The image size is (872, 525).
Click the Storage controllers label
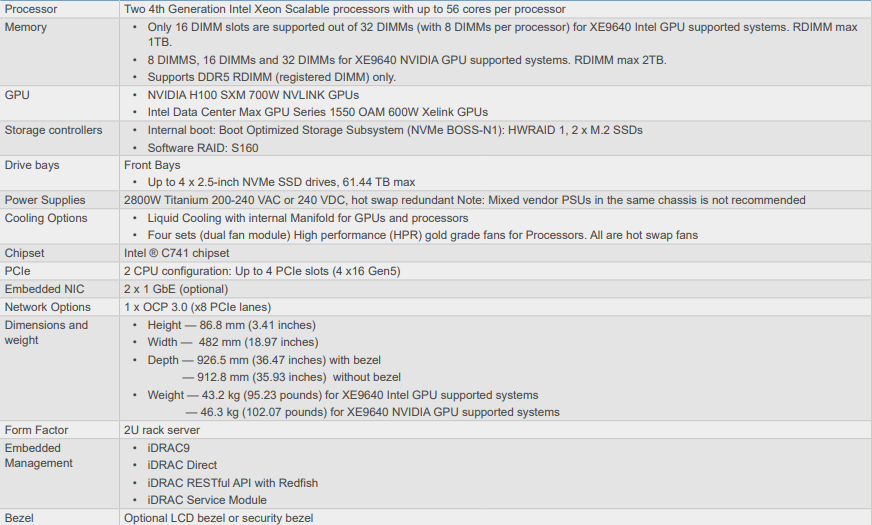(x=53, y=130)
